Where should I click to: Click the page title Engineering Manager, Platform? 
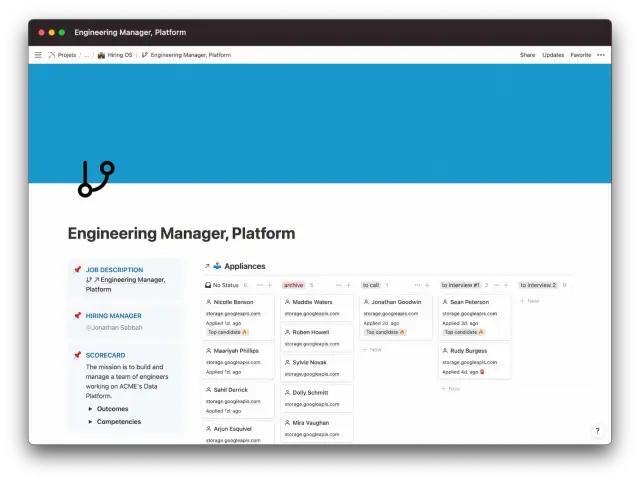pos(181,233)
